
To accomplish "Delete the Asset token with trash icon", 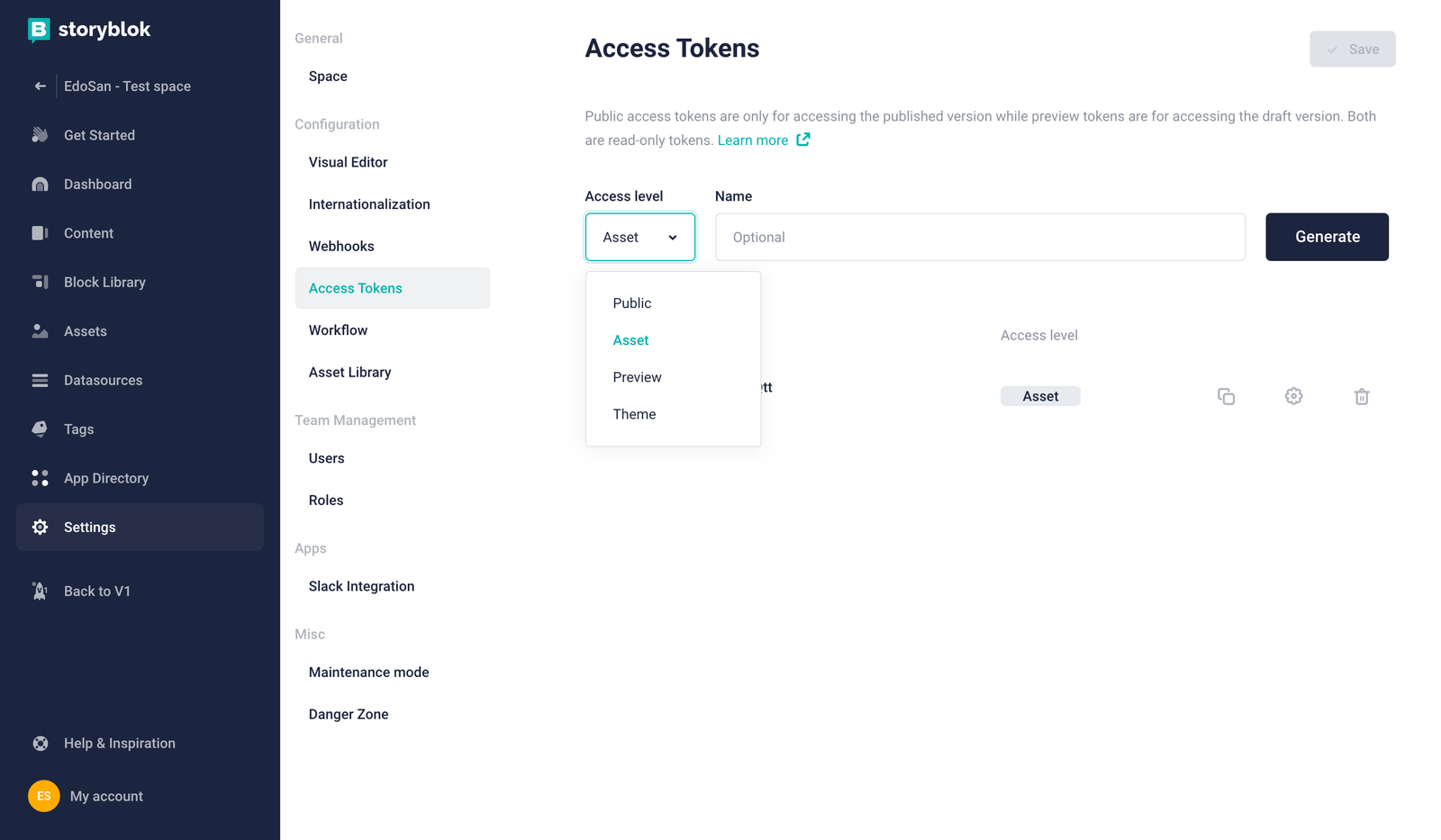I will 1362,396.
